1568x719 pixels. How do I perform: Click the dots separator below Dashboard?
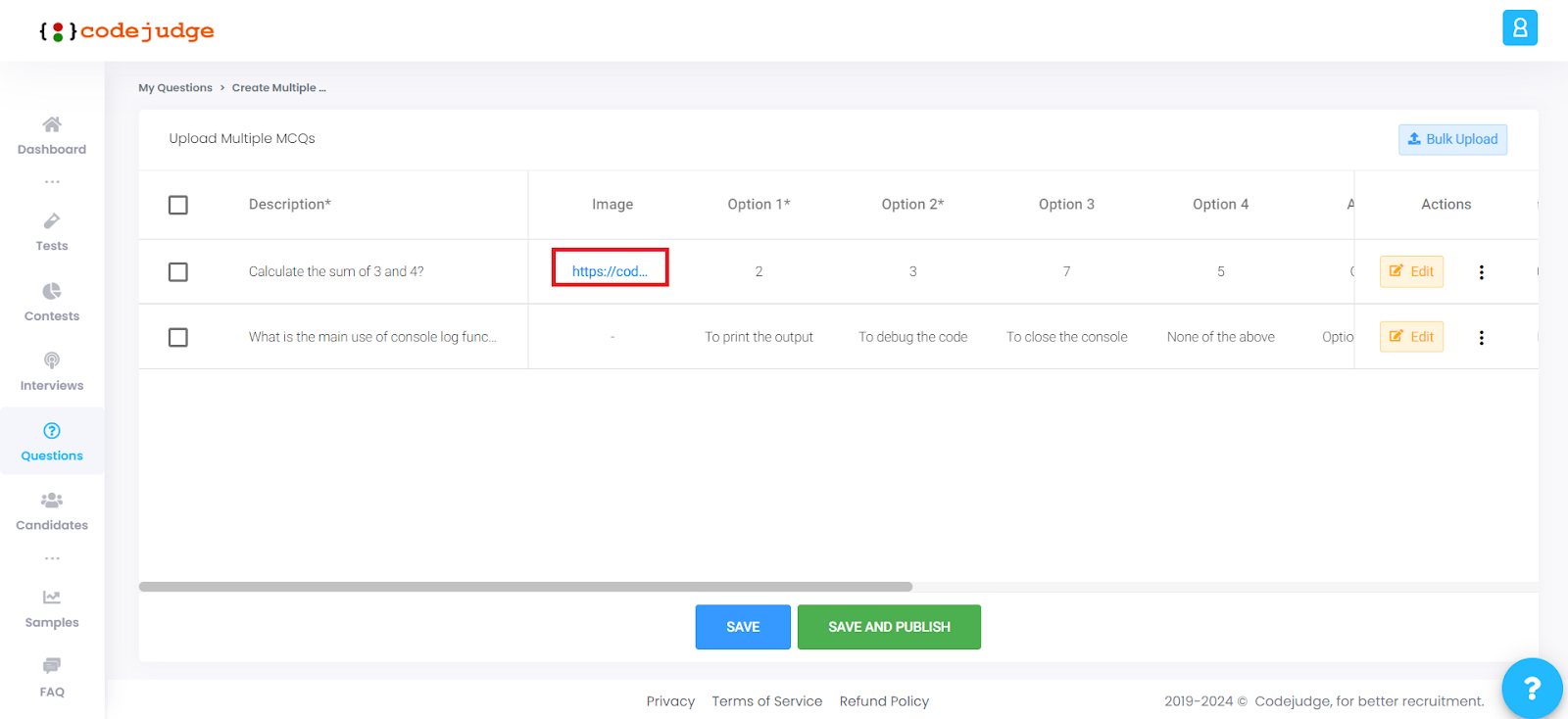pos(52,182)
